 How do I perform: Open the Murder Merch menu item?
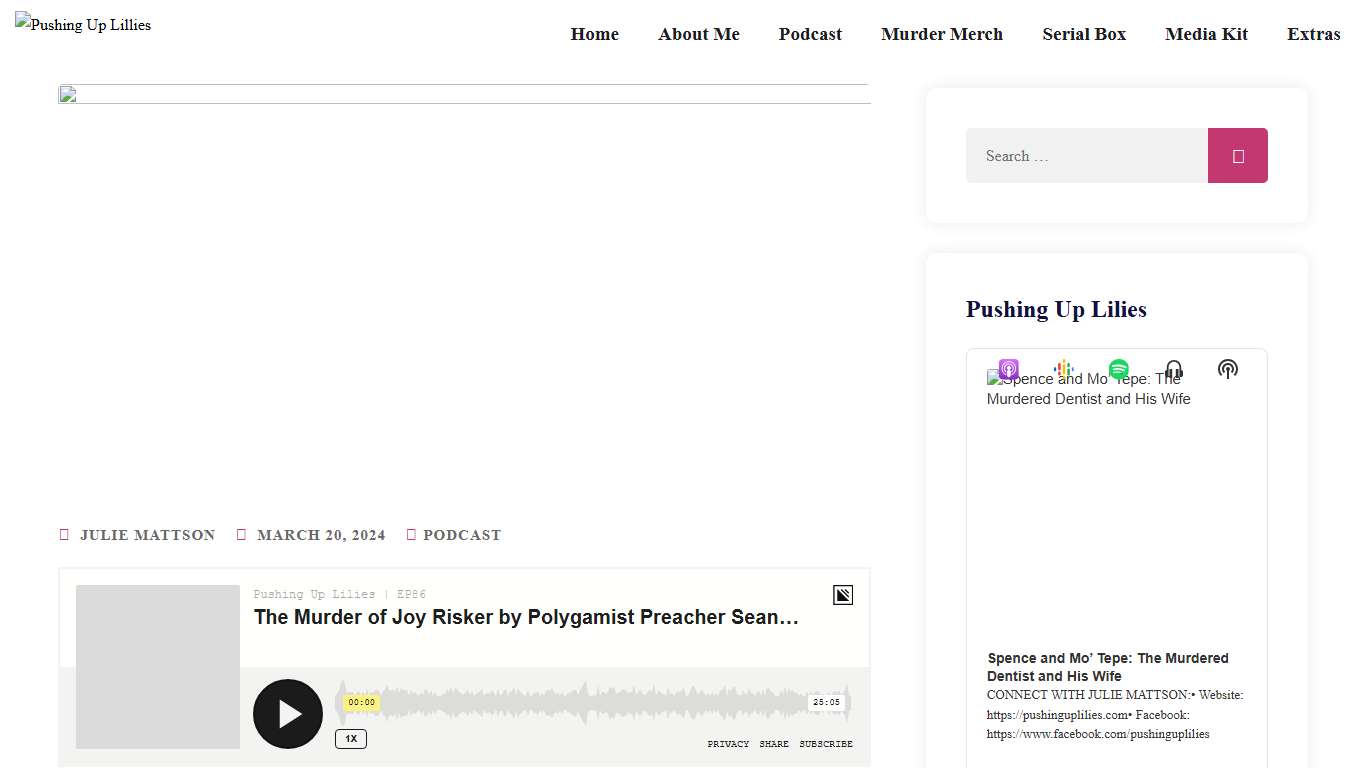941,34
